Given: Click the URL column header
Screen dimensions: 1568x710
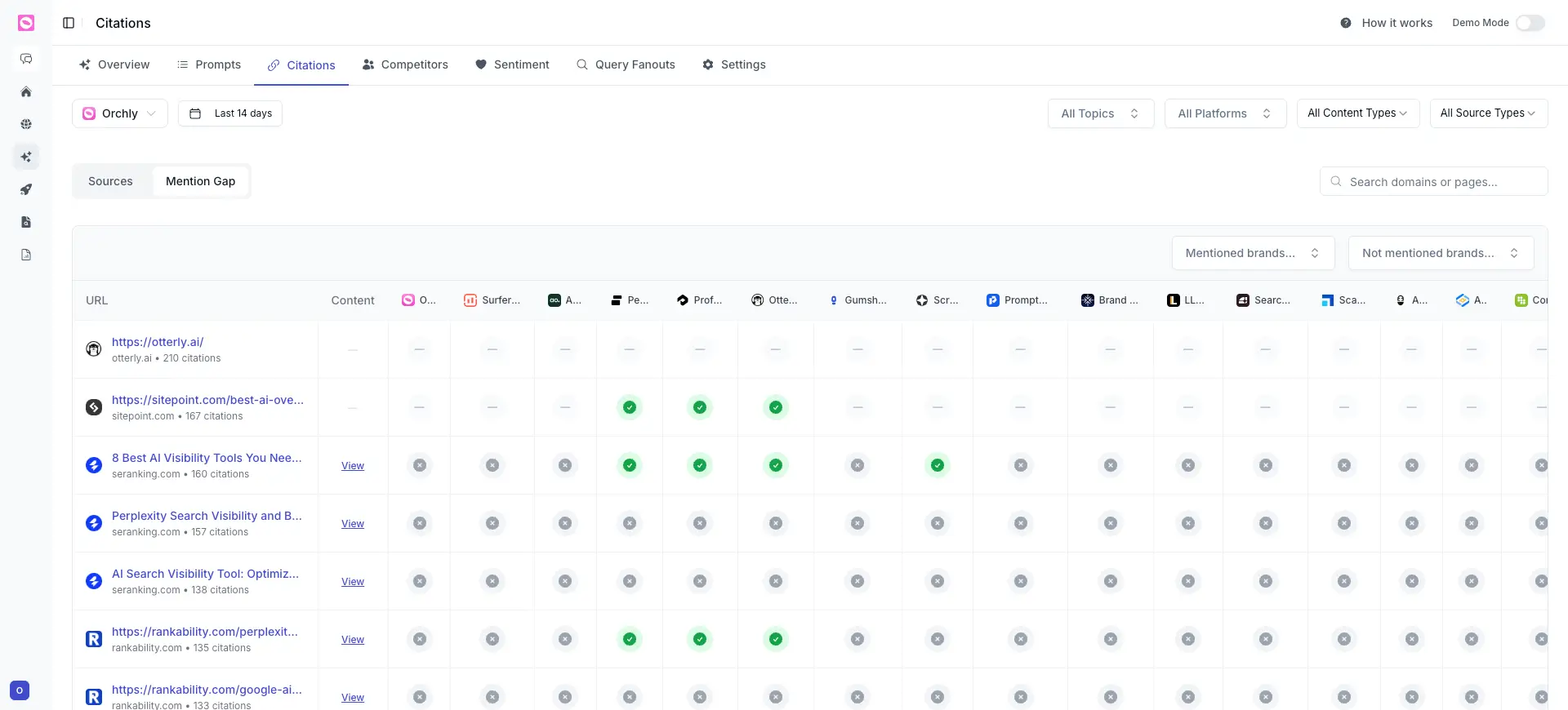Looking at the screenshot, I should point(96,300).
